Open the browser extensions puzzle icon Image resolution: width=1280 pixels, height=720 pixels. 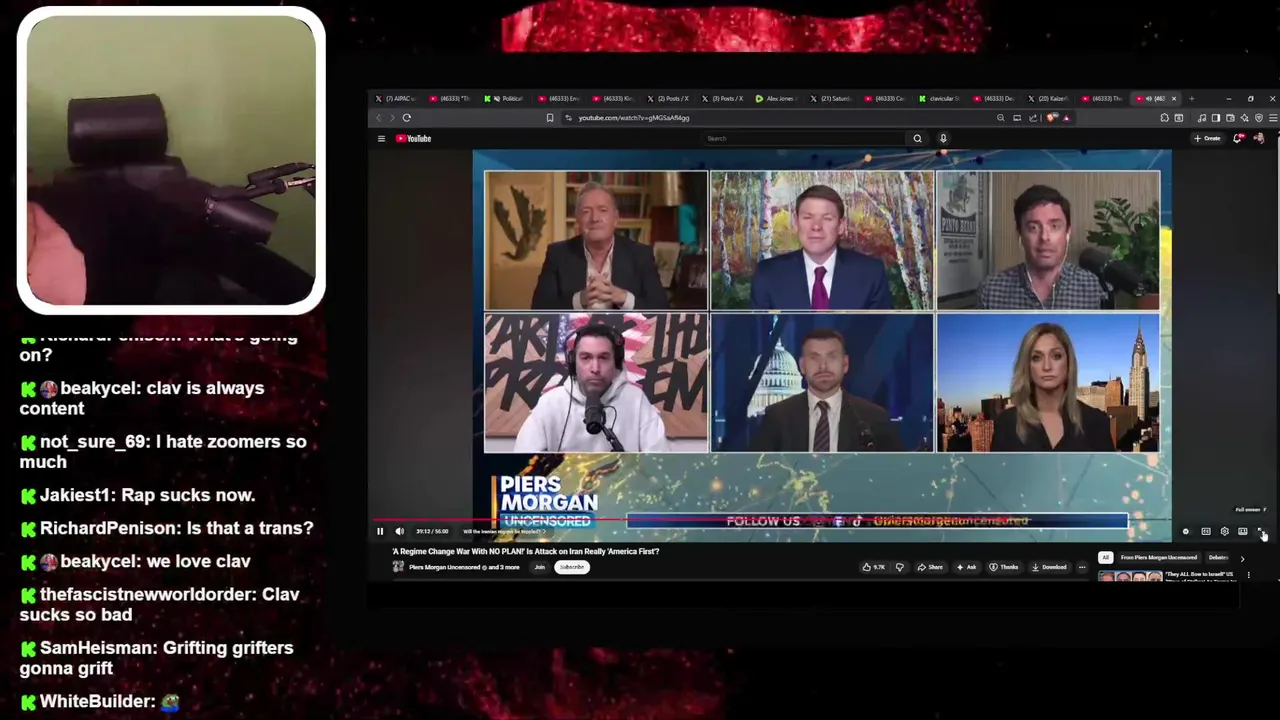[x=1165, y=117]
